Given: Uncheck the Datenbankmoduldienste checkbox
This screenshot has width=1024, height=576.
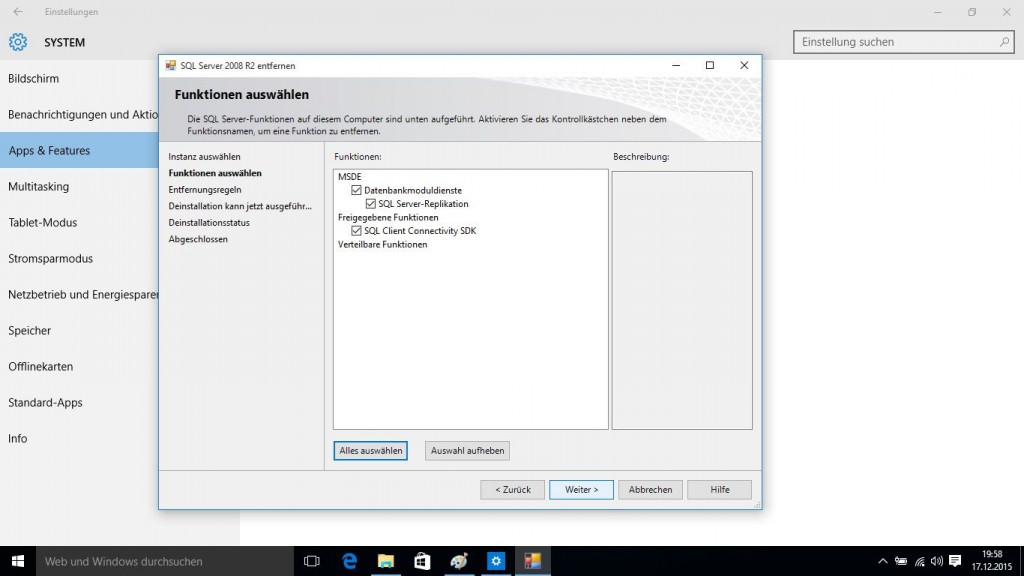Looking at the screenshot, I should [356, 190].
